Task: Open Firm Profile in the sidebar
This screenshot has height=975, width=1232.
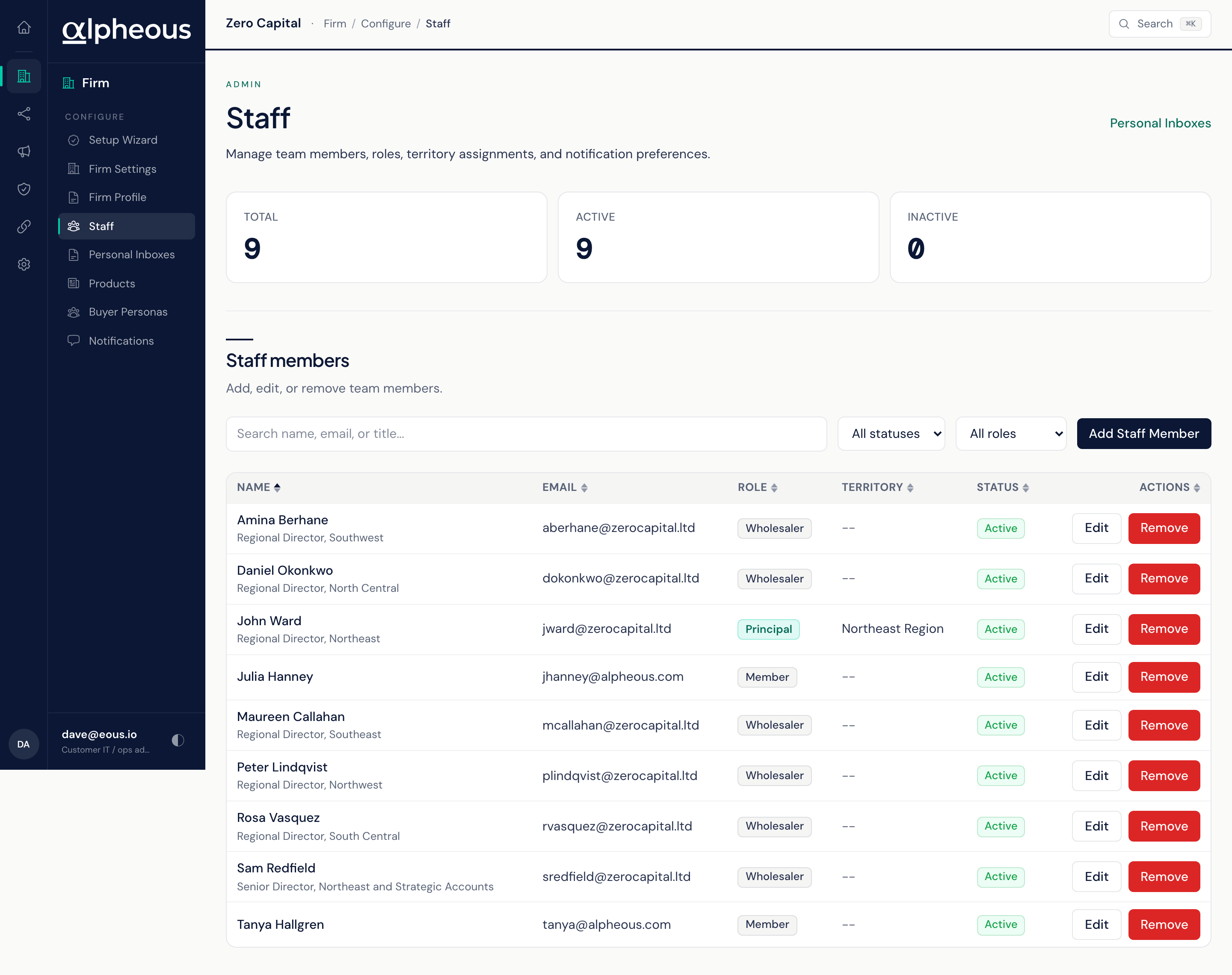Action: 126,198
